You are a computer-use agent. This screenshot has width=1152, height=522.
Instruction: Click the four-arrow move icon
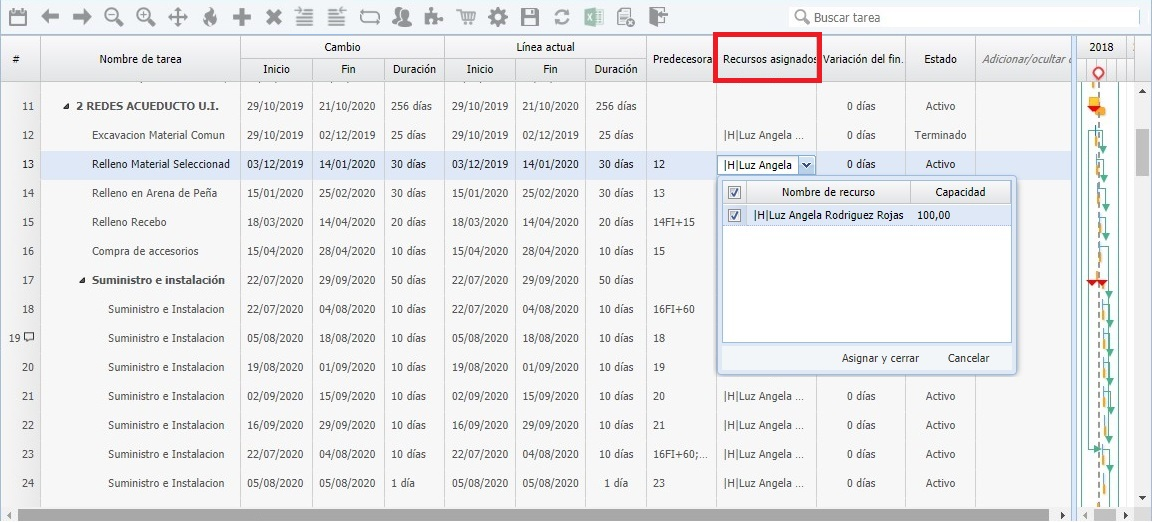coord(178,17)
